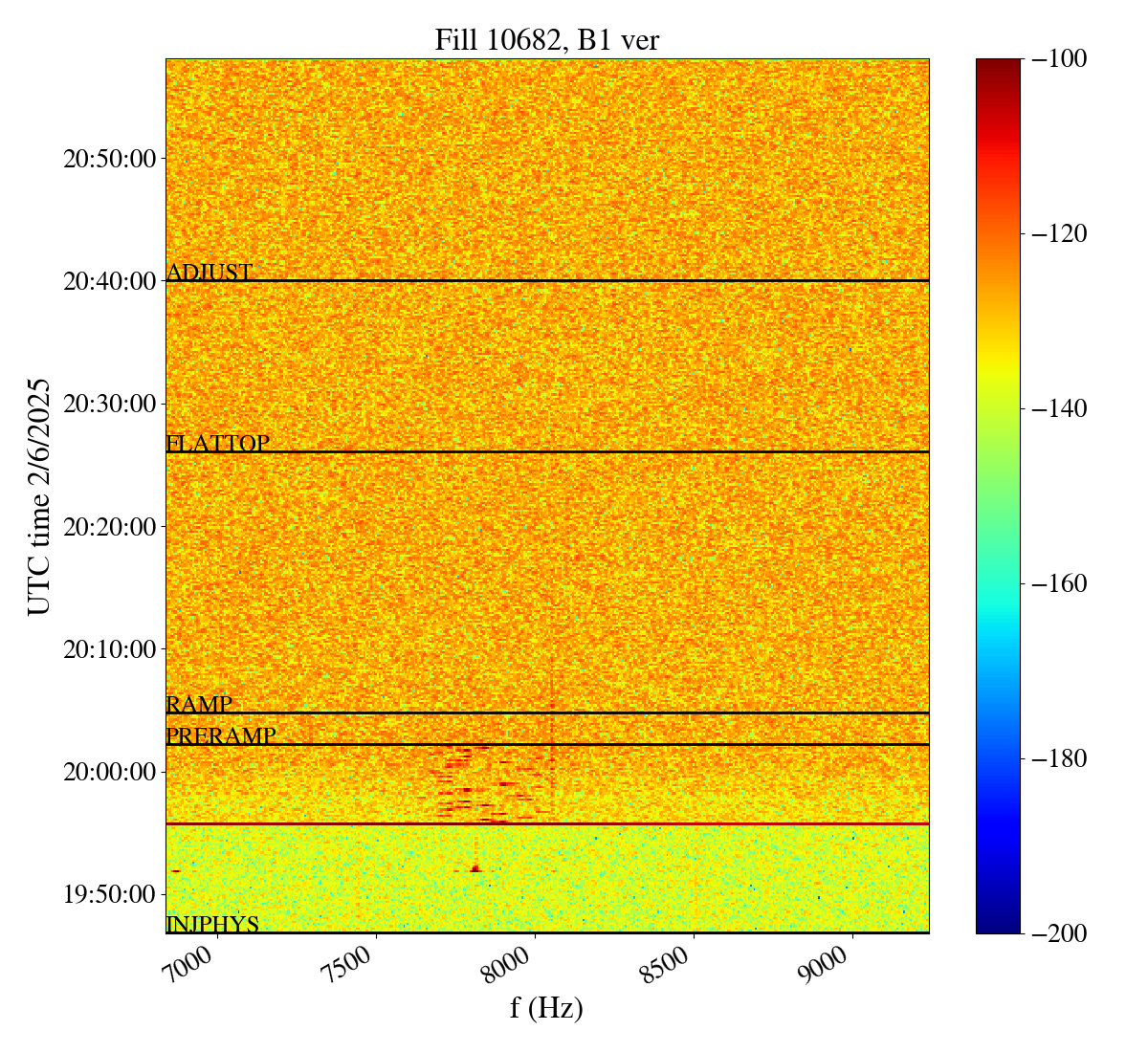Click the red horizontal line below 20:00:00
The width and height of the screenshot is (1148, 1052).
pos(546,823)
